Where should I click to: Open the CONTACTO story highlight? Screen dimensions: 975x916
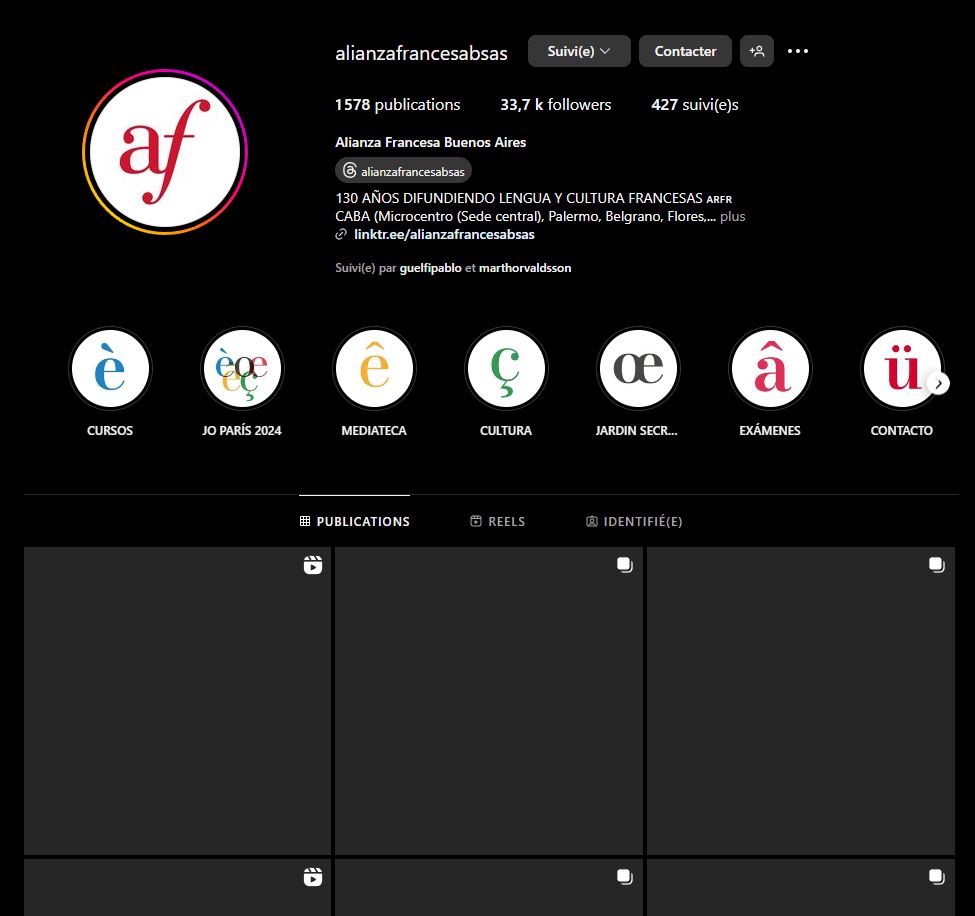(x=901, y=369)
